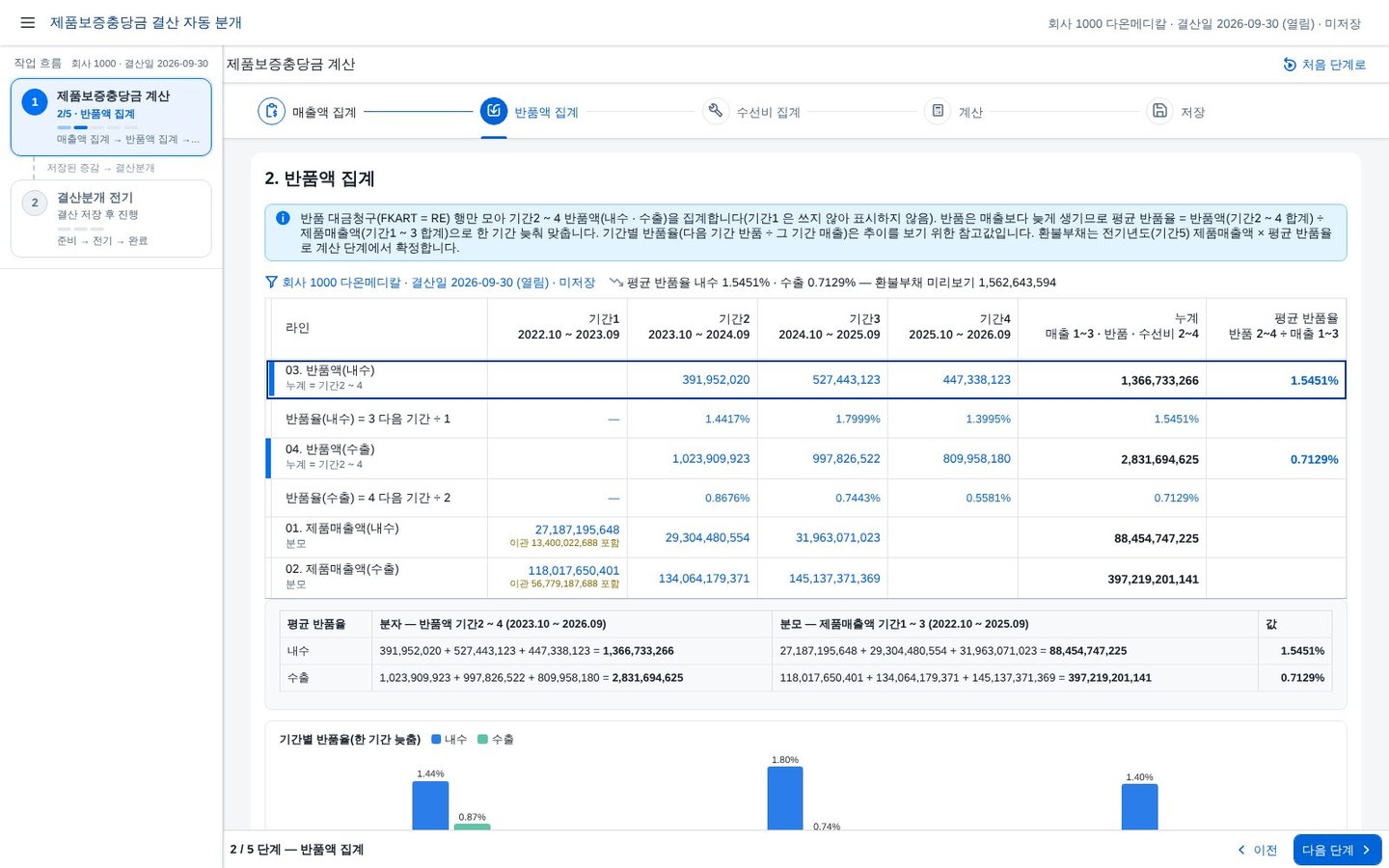Click the 매출액 집계 step icon
Image resolution: width=1389 pixels, height=868 pixels.
[272, 111]
